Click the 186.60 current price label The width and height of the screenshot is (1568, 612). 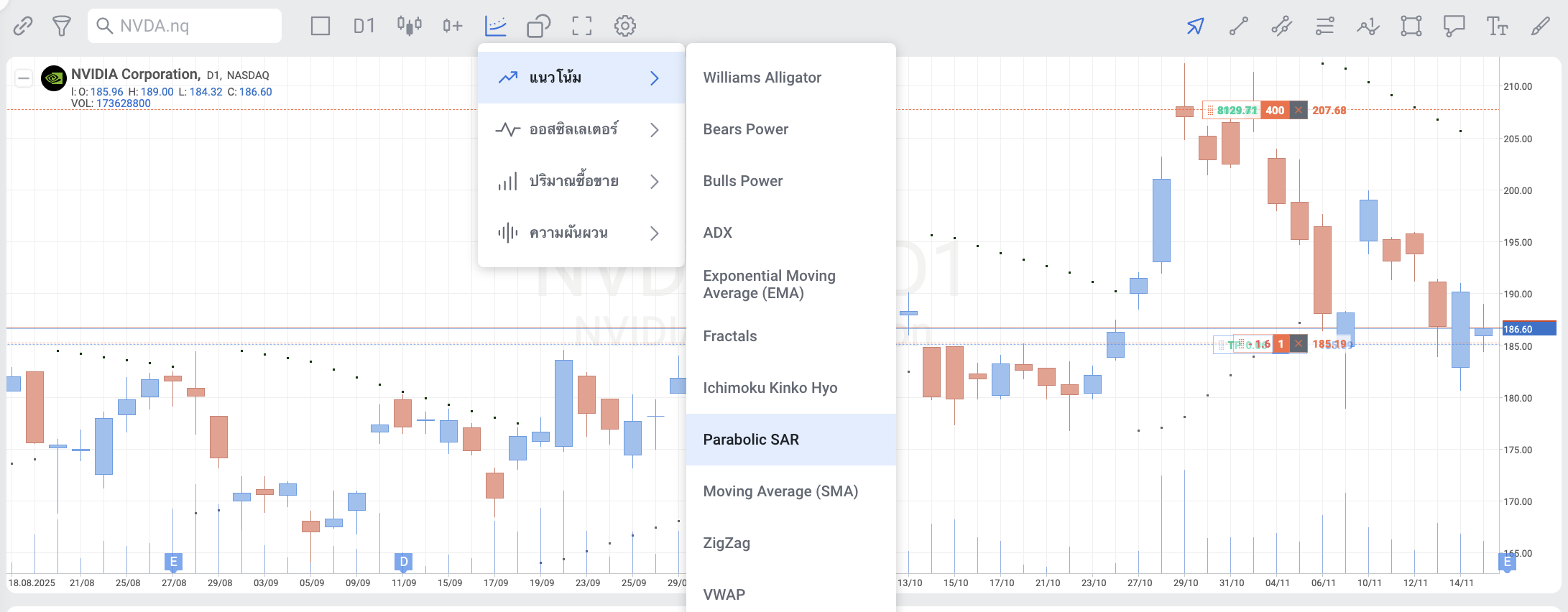click(x=1529, y=329)
